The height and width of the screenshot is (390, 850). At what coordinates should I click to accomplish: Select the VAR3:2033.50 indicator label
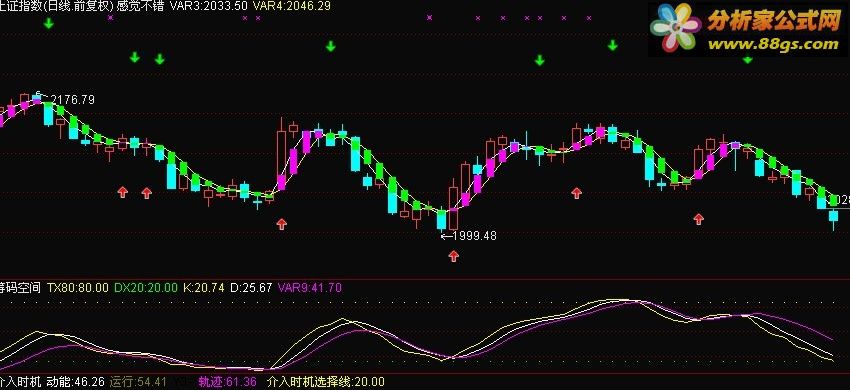pos(209,6)
